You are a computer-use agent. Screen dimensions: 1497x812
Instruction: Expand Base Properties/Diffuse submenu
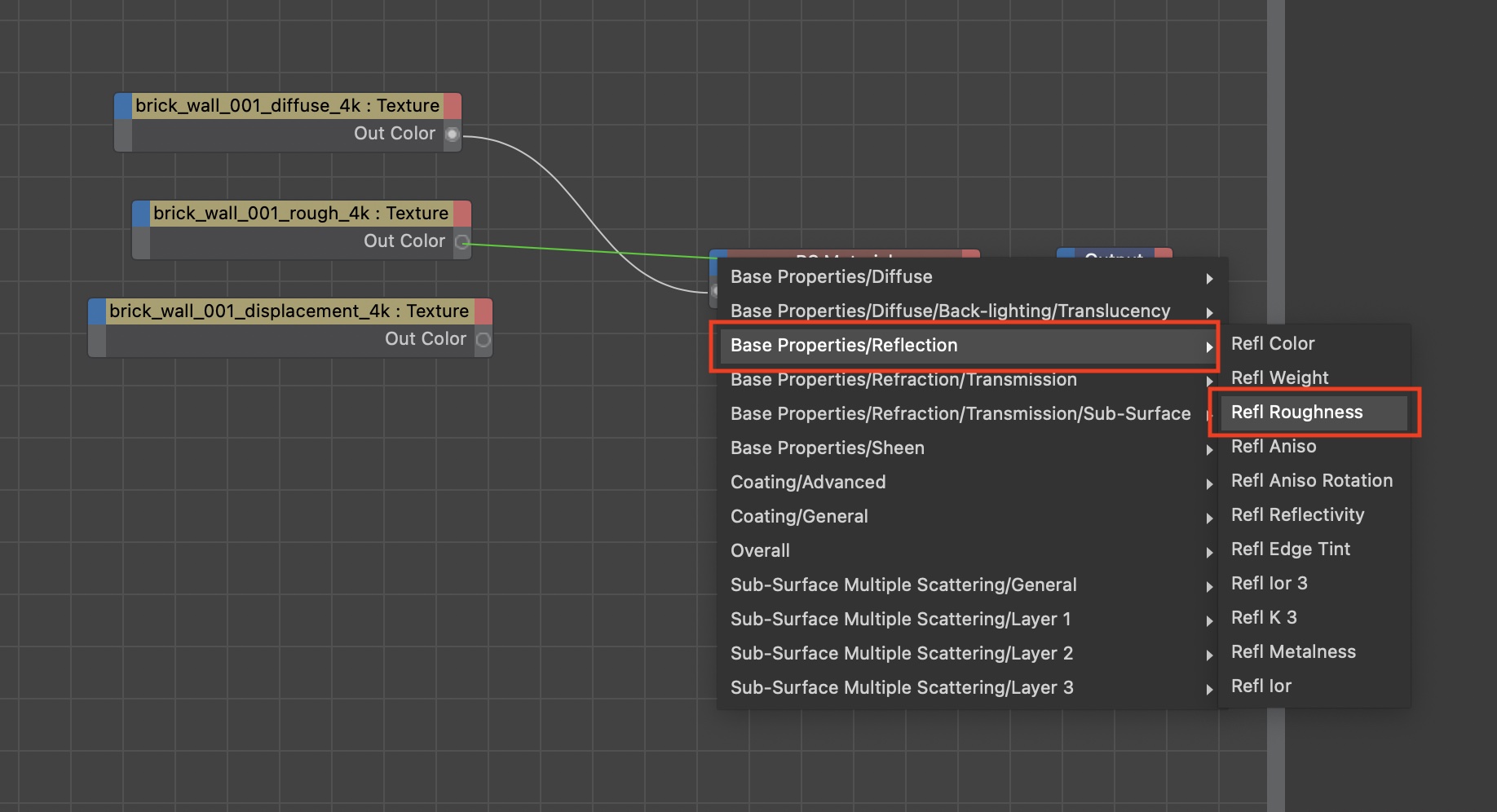[x=831, y=277]
